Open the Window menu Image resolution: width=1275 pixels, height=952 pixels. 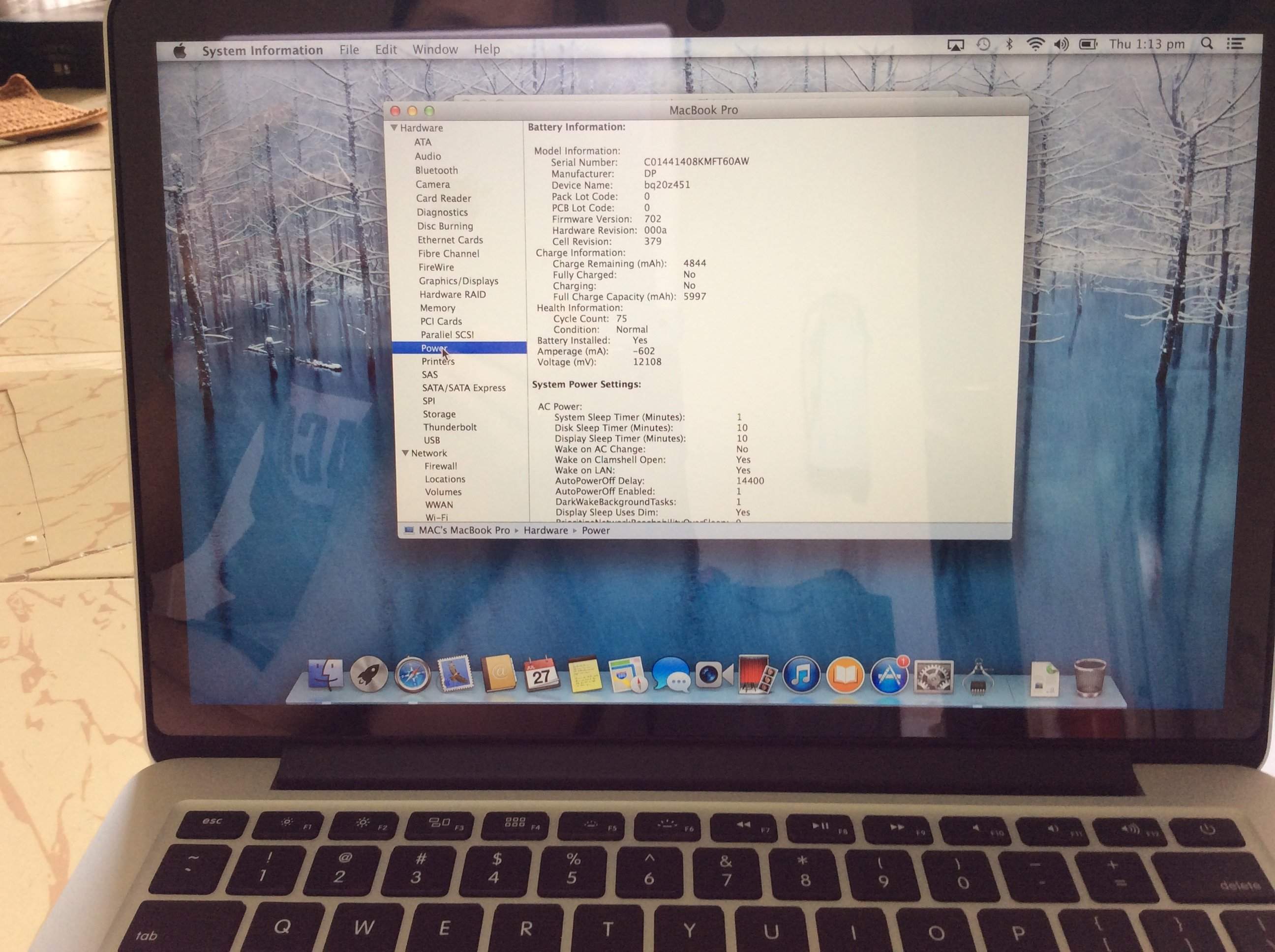click(435, 49)
